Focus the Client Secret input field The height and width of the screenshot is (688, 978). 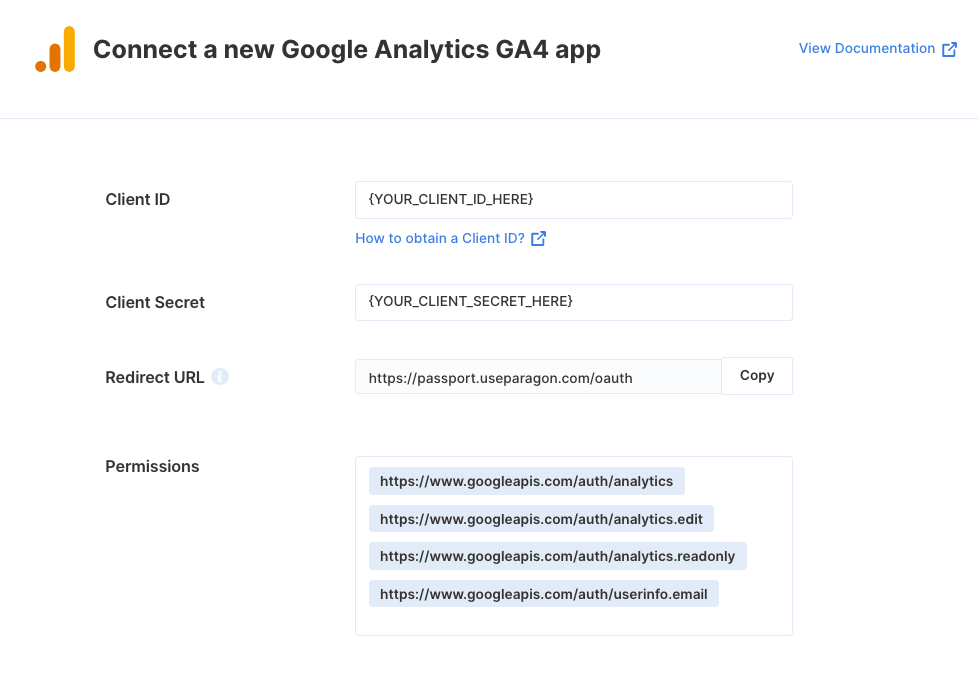click(x=574, y=303)
